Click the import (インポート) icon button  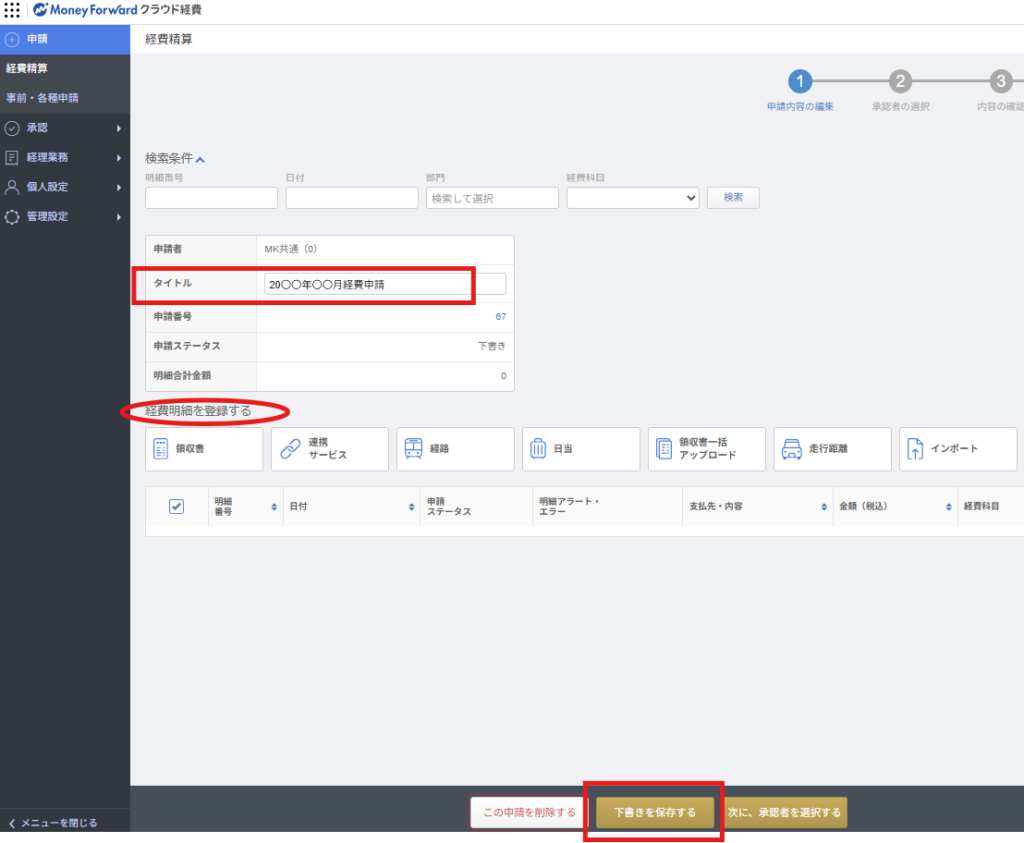957,449
